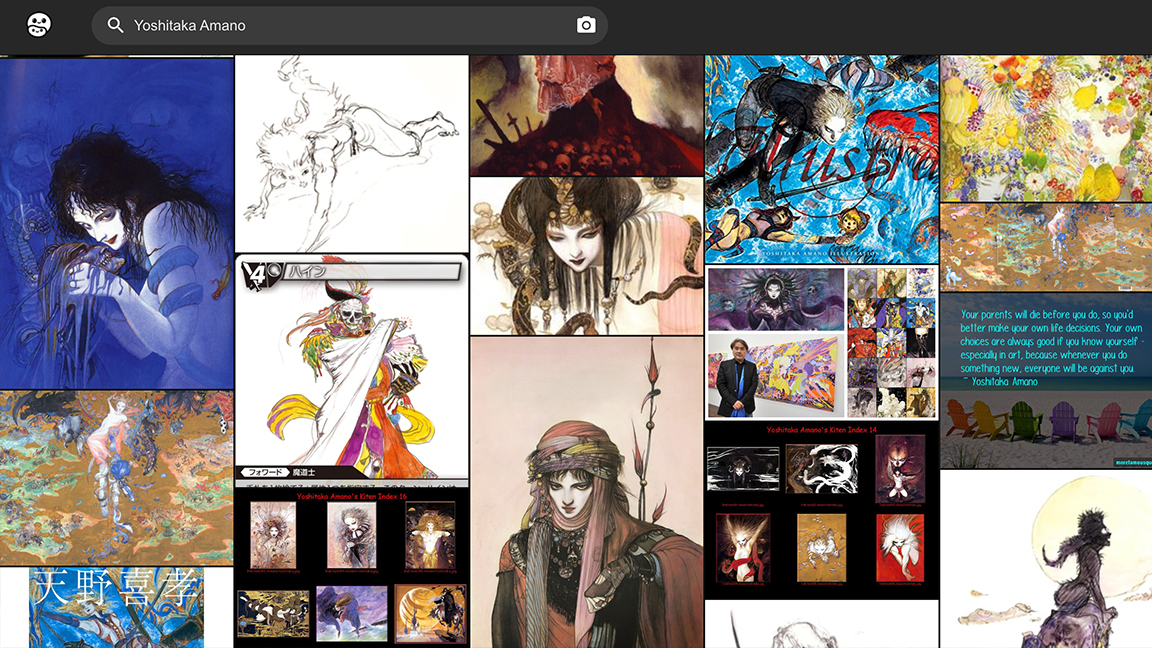Edit the 'Yoshitaka Amano' search field
The height and width of the screenshot is (648, 1152).
point(350,26)
